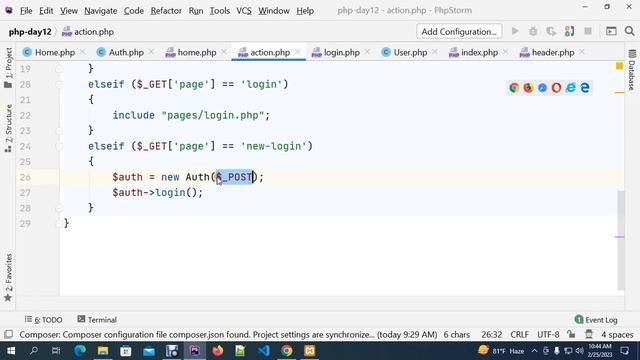Open the Window menu

273,11
